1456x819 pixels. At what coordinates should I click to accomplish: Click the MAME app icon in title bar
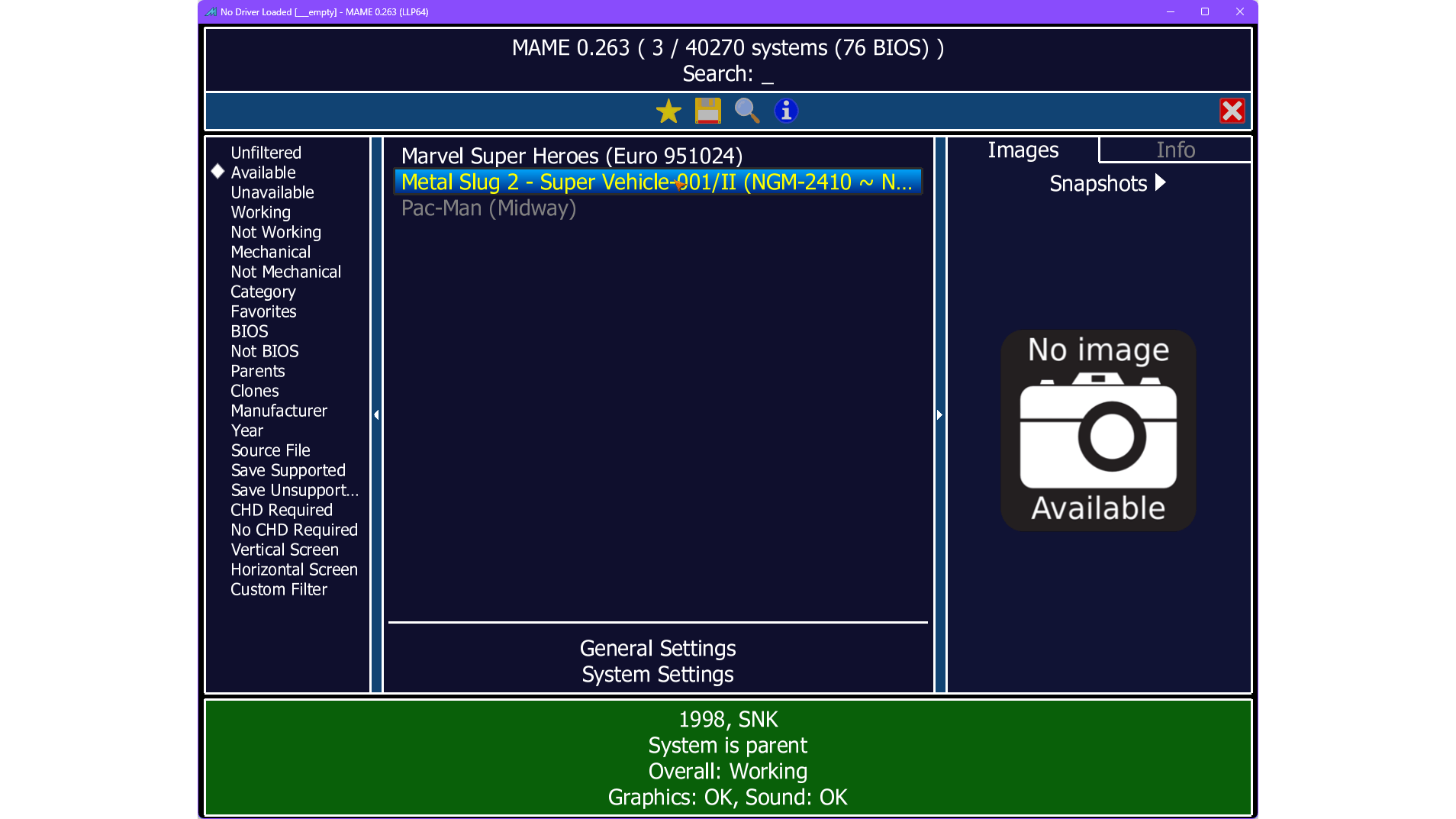pyautogui.click(x=211, y=12)
